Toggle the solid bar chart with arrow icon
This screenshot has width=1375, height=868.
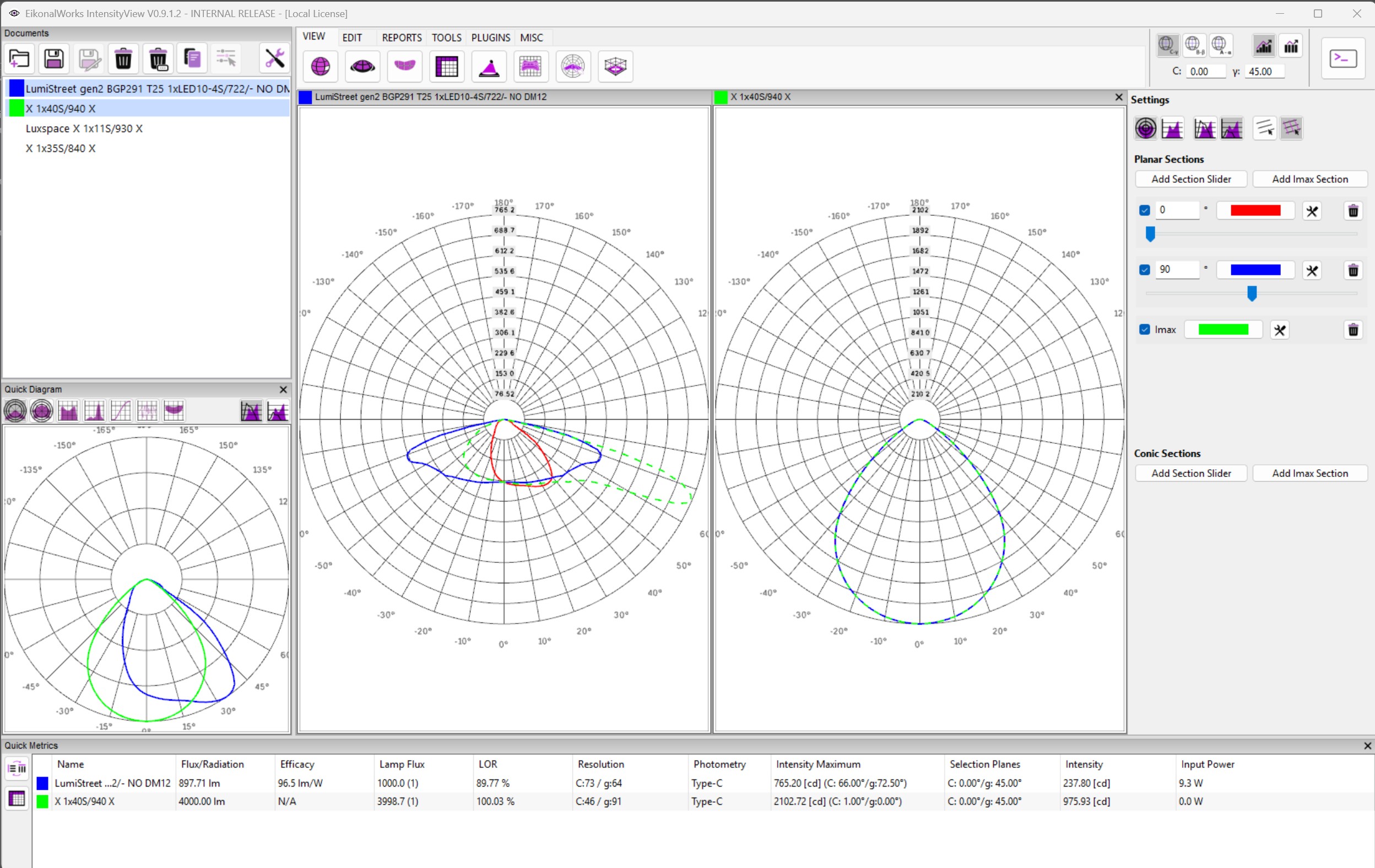click(x=1291, y=46)
